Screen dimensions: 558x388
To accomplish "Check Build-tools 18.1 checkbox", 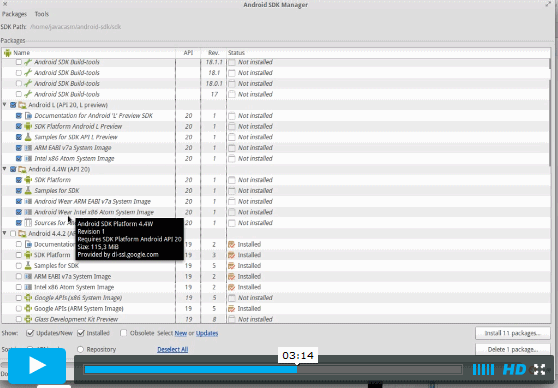I will point(19,73).
